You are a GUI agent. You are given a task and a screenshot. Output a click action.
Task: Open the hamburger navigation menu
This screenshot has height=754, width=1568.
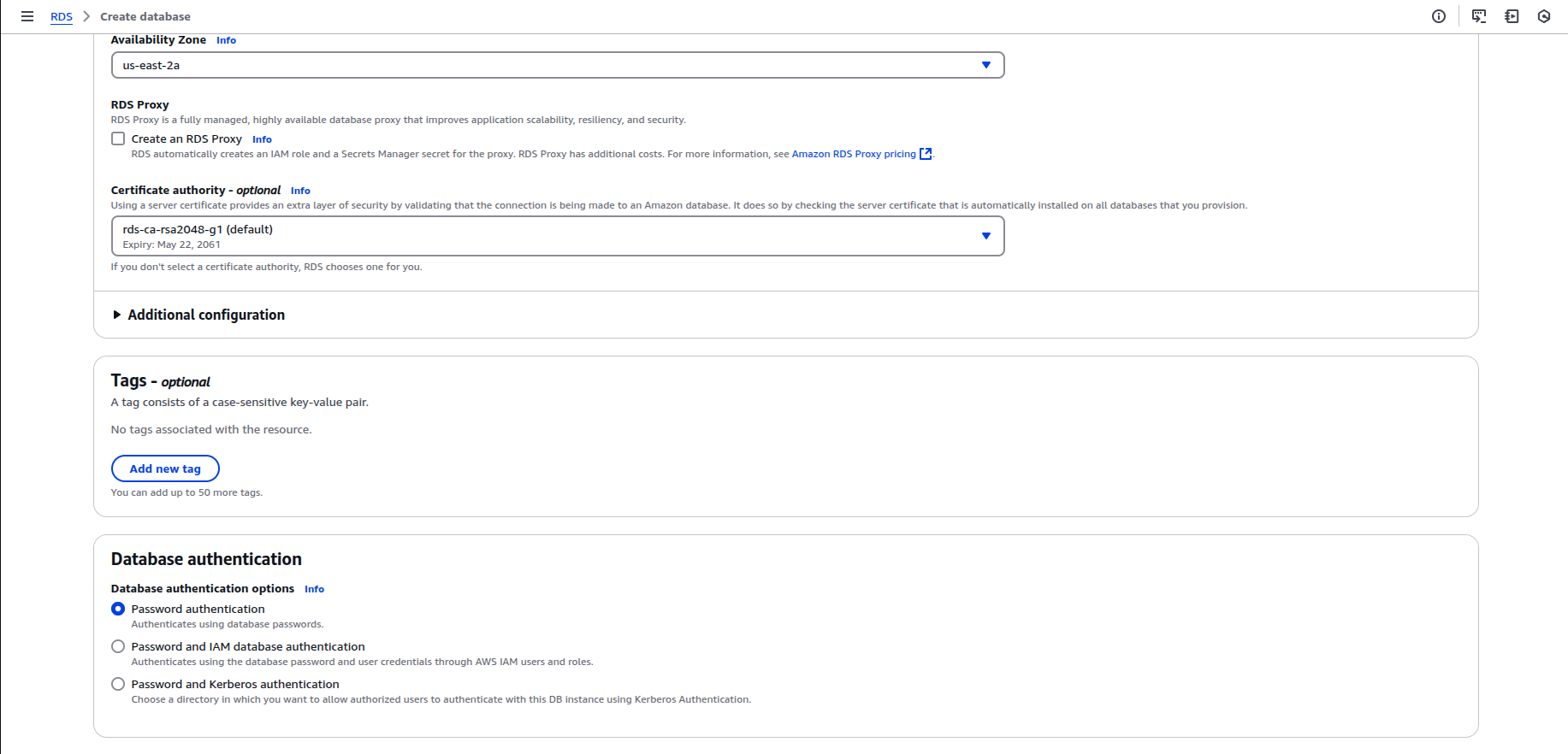pyautogui.click(x=27, y=16)
